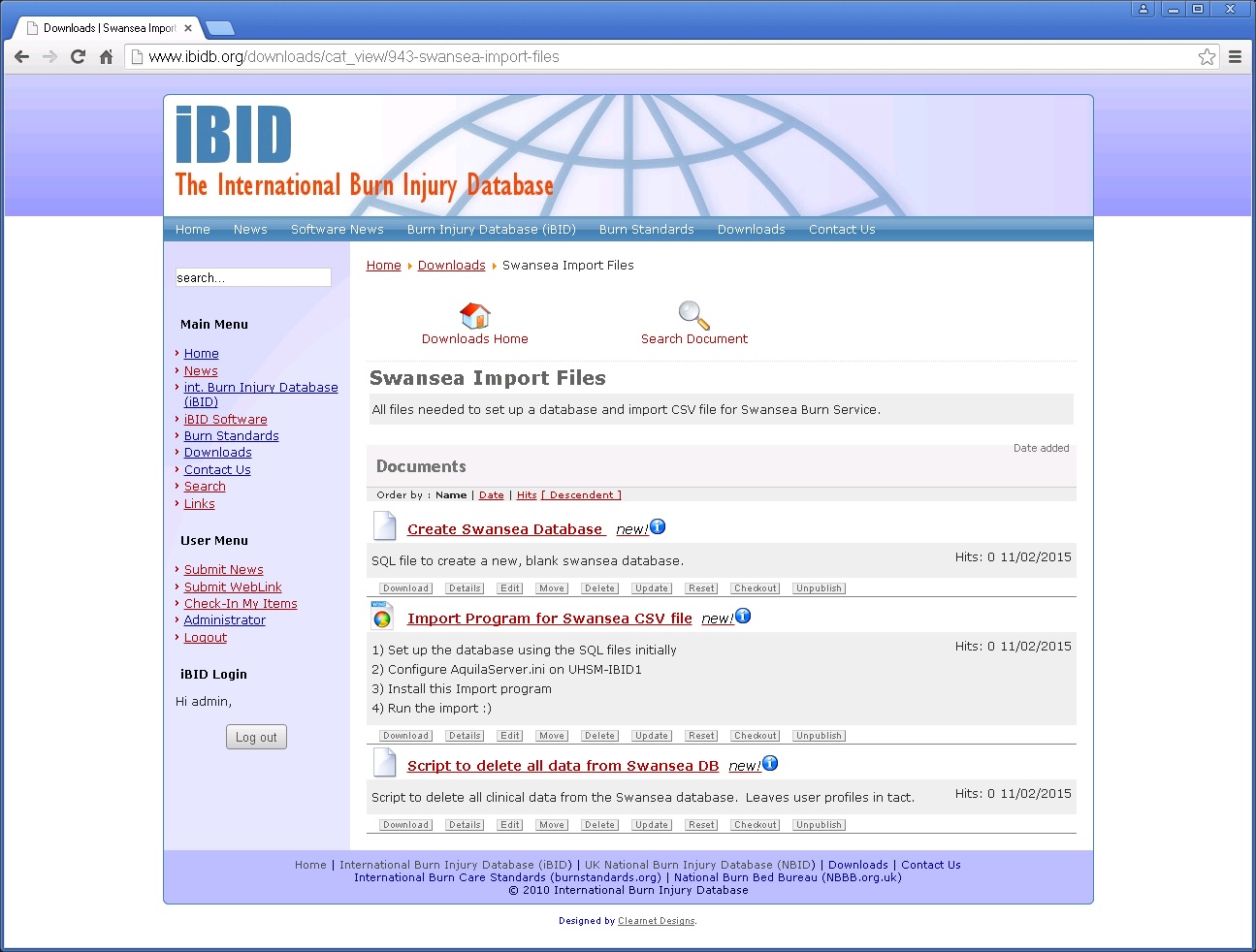
Task: Click the info icon beside Import Program link
Action: (x=743, y=616)
